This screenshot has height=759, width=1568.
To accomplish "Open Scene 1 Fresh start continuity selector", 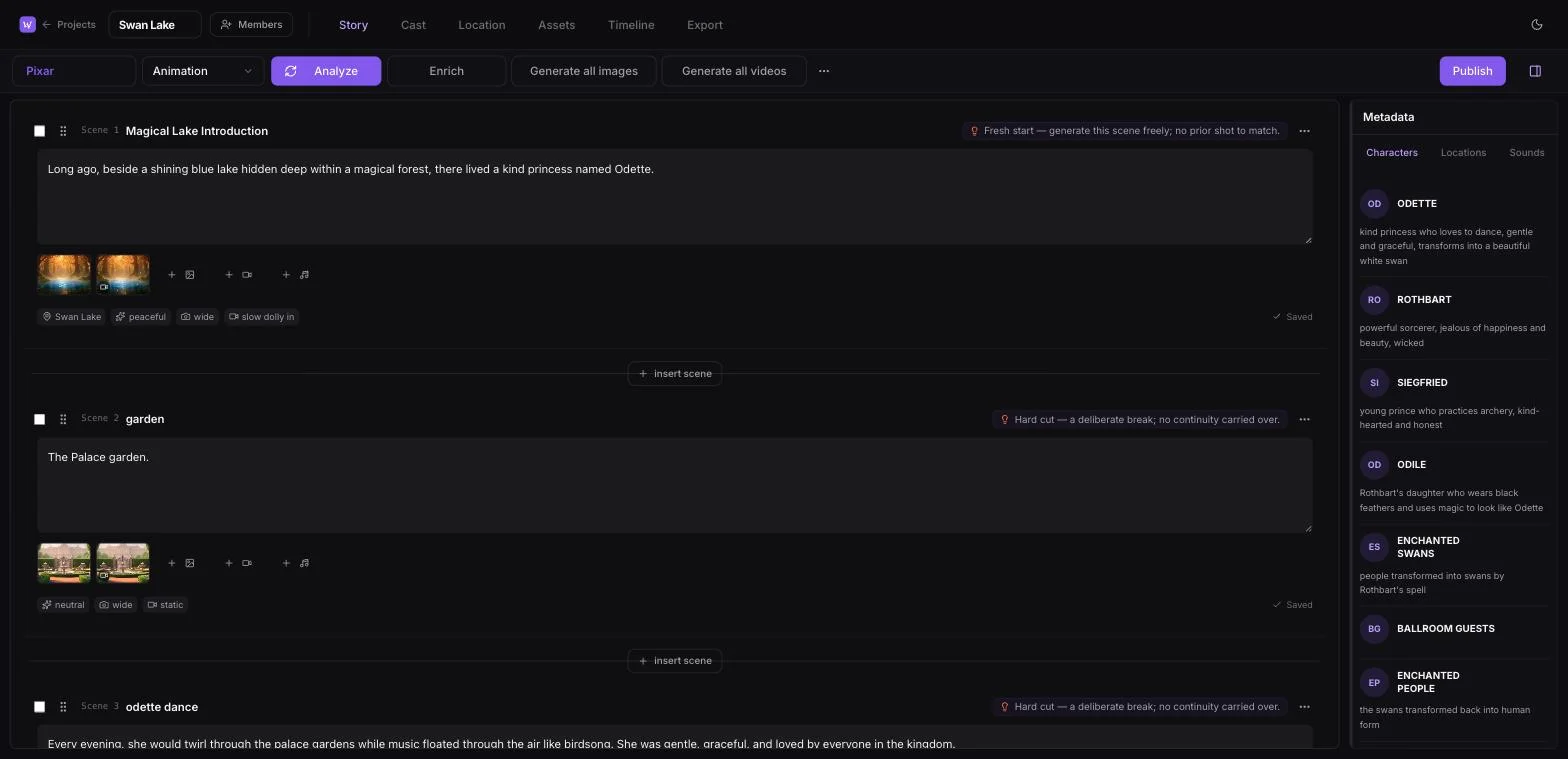I will coord(1125,131).
